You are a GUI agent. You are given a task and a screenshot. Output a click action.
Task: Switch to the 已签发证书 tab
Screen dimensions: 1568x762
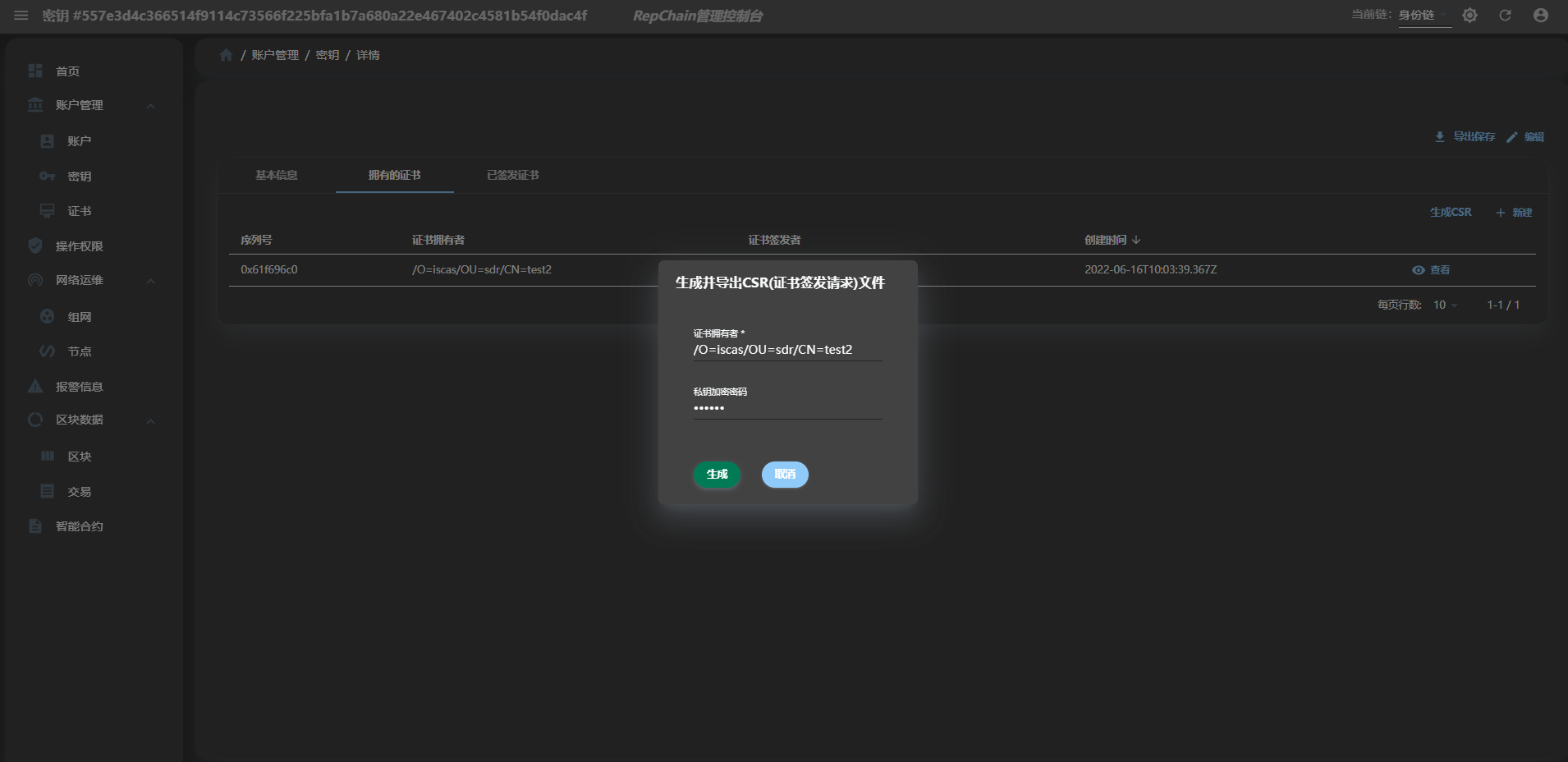click(x=513, y=175)
